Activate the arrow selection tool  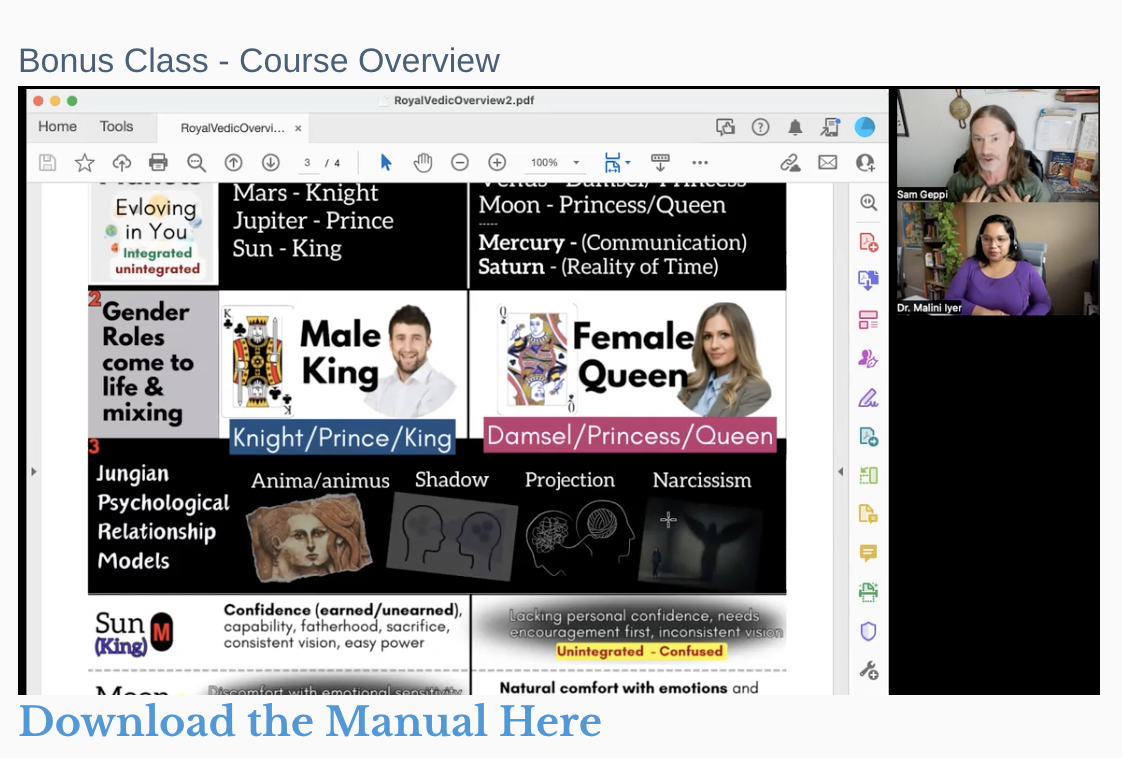point(386,163)
